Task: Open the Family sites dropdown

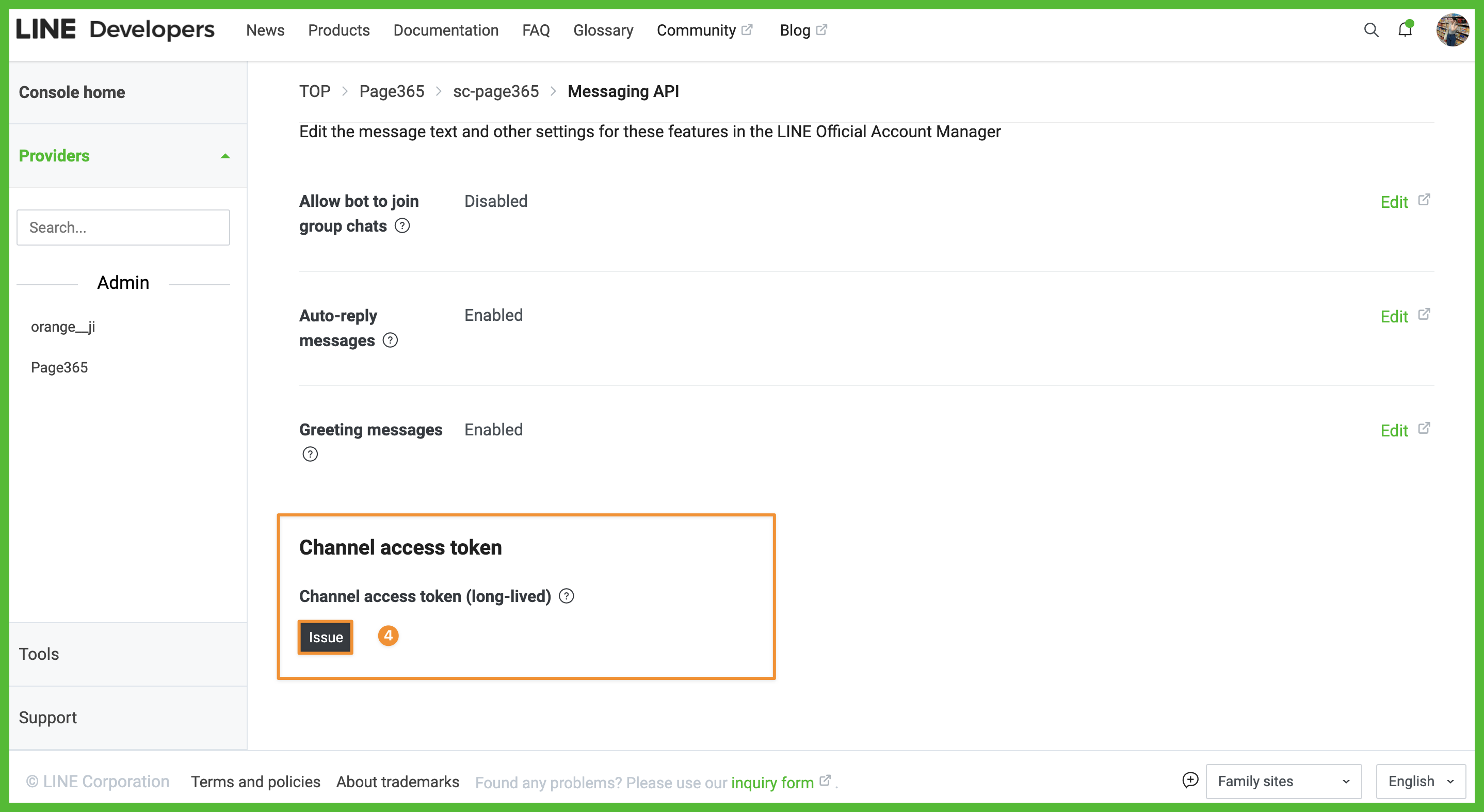Action: (x=1283, y=782)
